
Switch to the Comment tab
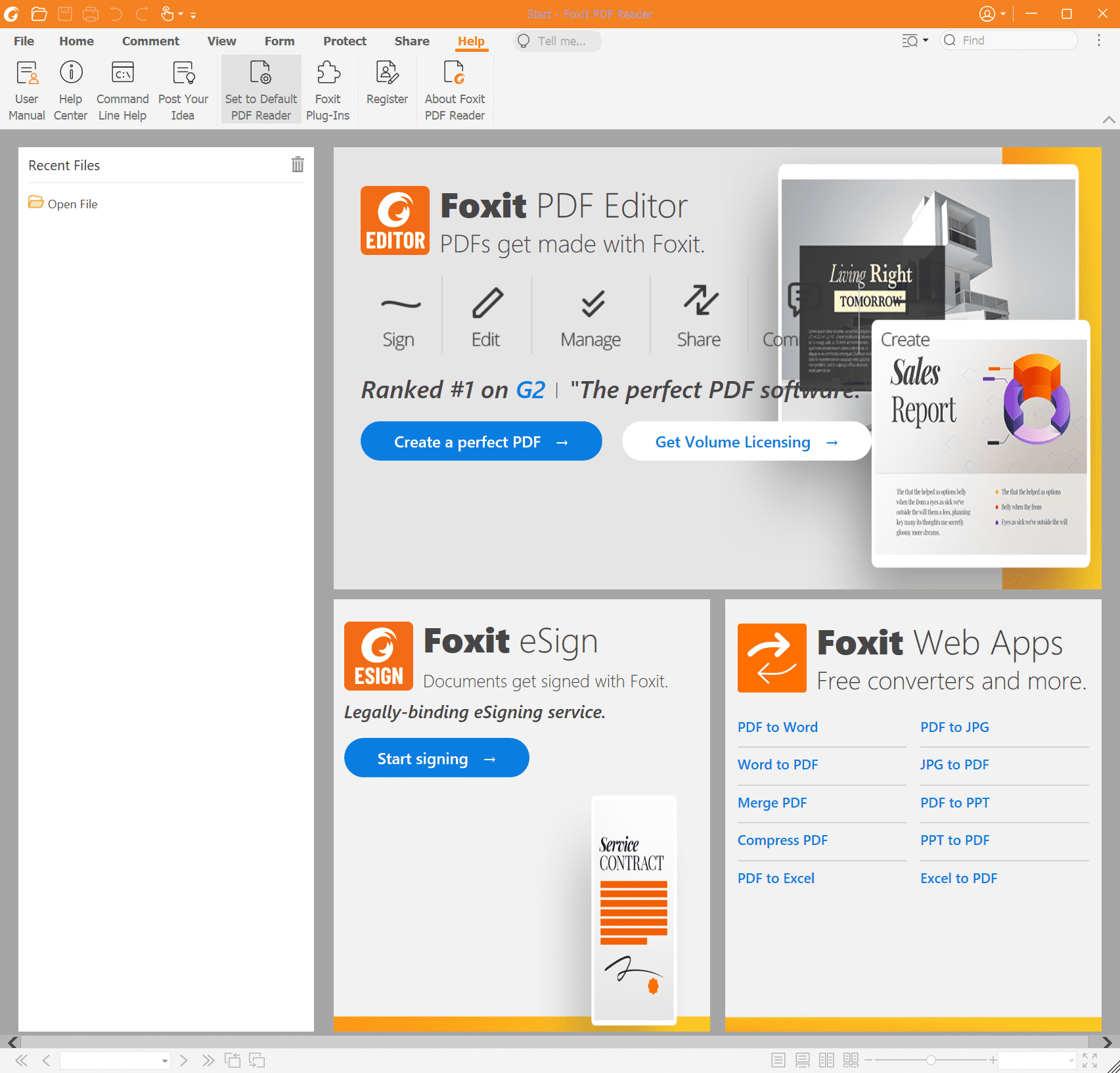click(x=150, y=41)
